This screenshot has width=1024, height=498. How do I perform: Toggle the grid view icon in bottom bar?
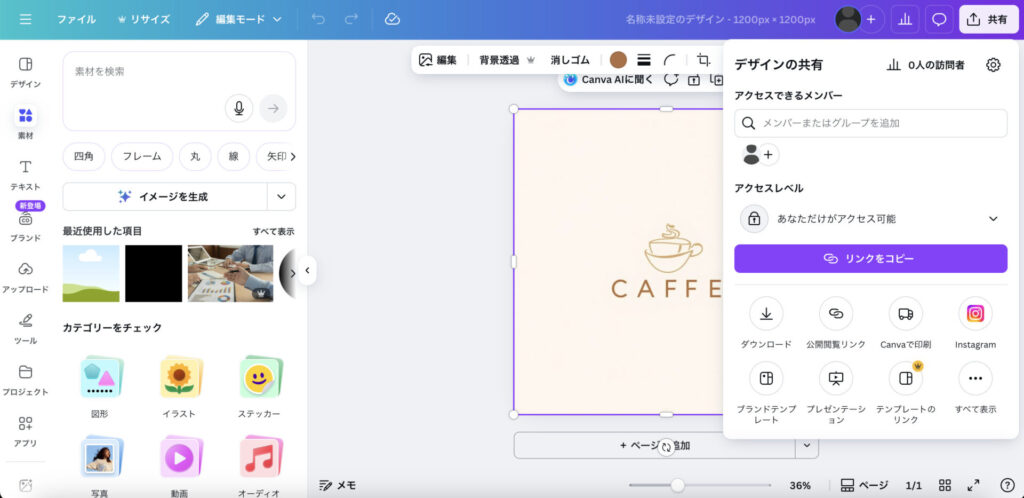[x=945, y=485]
